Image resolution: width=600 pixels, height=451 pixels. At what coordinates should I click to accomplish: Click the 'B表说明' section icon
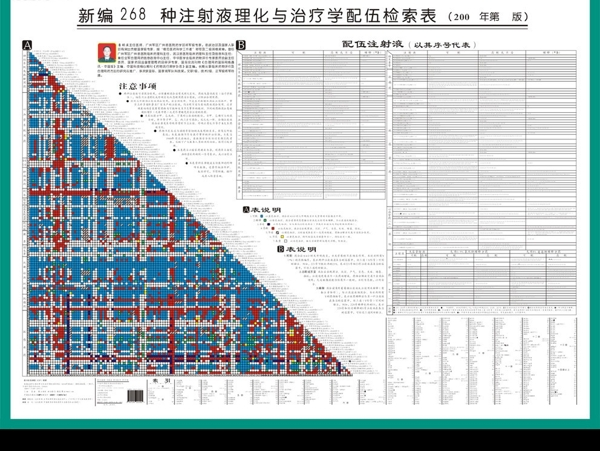pyautogui.click(x=281, y=248)
